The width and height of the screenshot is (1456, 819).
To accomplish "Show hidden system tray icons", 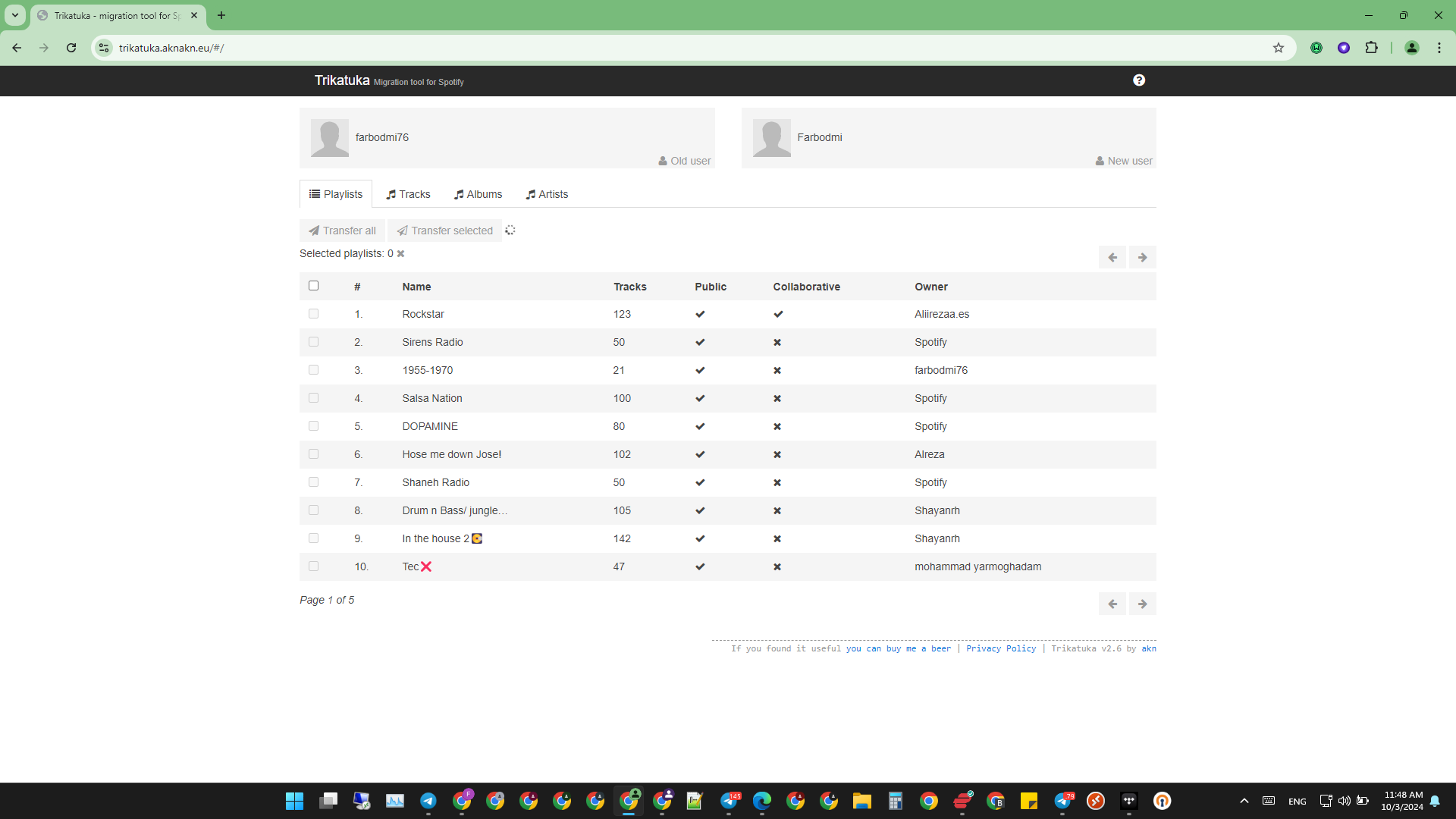I will [1244, 801].
